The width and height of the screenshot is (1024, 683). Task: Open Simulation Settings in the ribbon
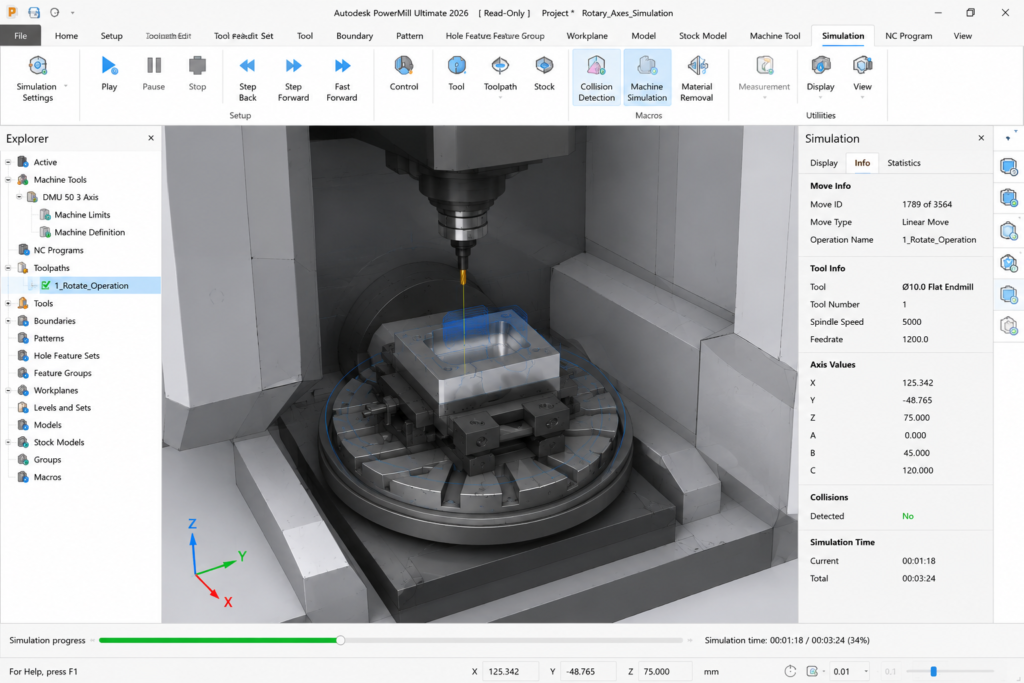pyautogui.click(x=37, y=78)
